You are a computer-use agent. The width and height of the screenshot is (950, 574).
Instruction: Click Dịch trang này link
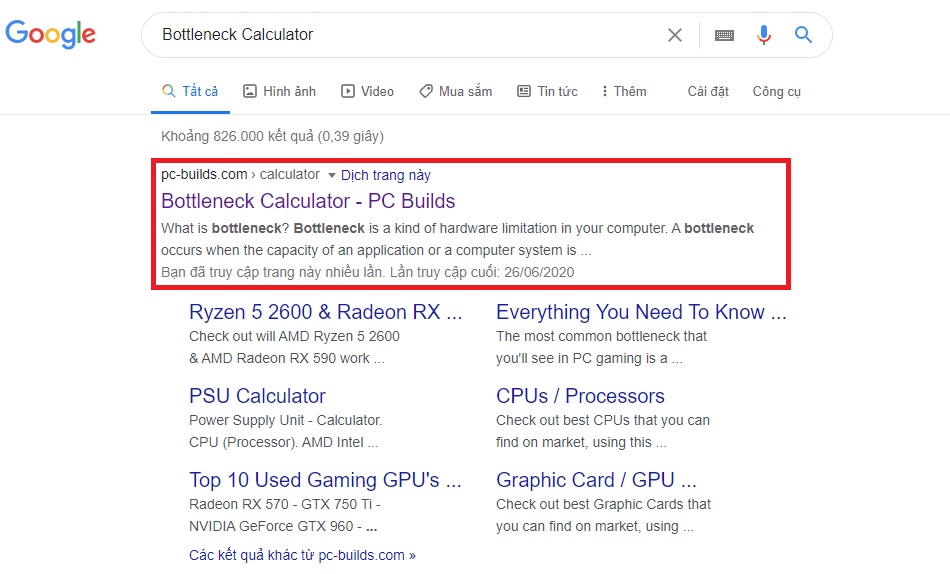pos(385,175)
